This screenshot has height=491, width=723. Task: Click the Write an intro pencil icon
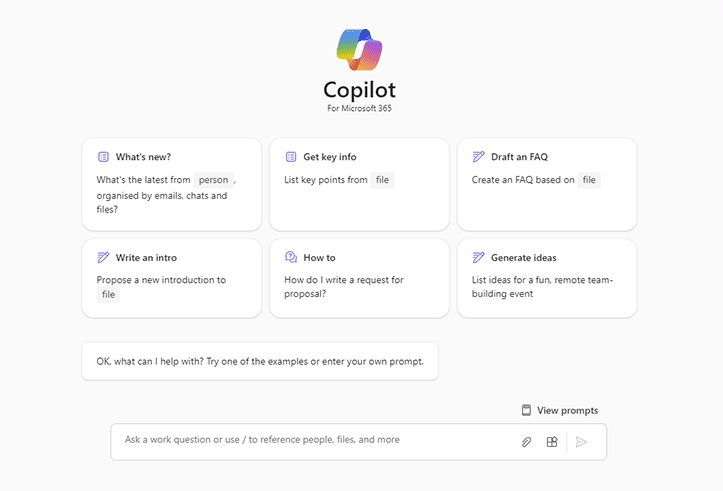(x=103, y=257)
